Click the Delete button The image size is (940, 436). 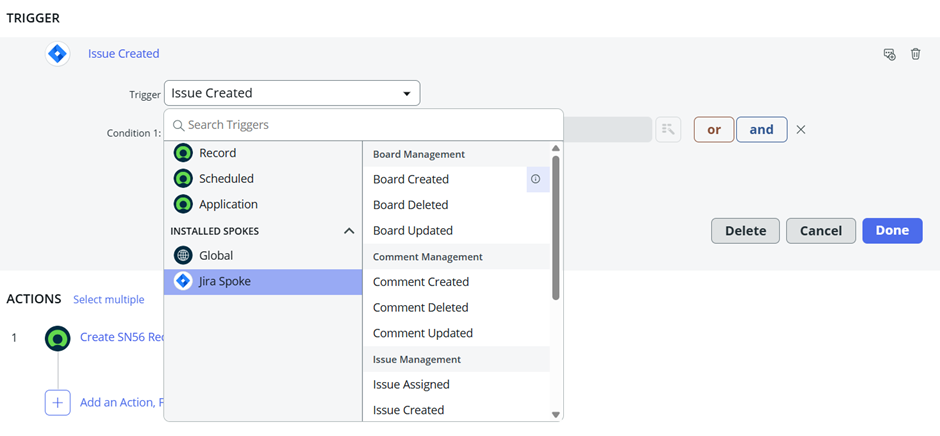745,231
